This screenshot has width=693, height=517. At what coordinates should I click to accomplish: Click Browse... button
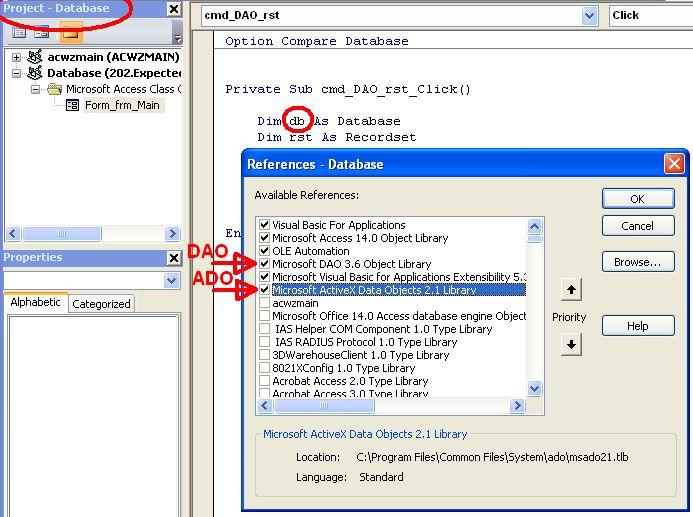638,262
